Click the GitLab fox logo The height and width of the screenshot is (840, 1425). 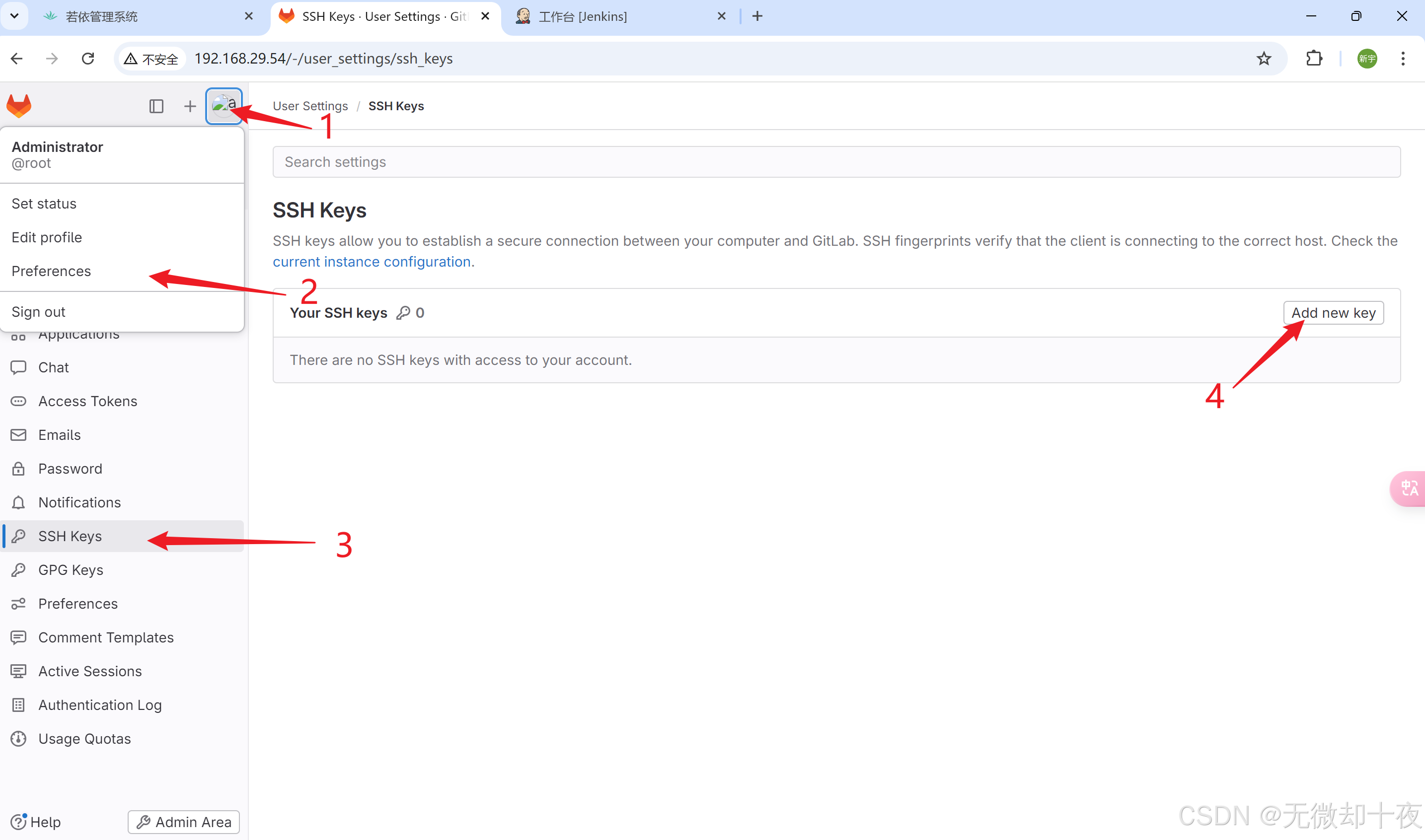(x=19, y=106)
